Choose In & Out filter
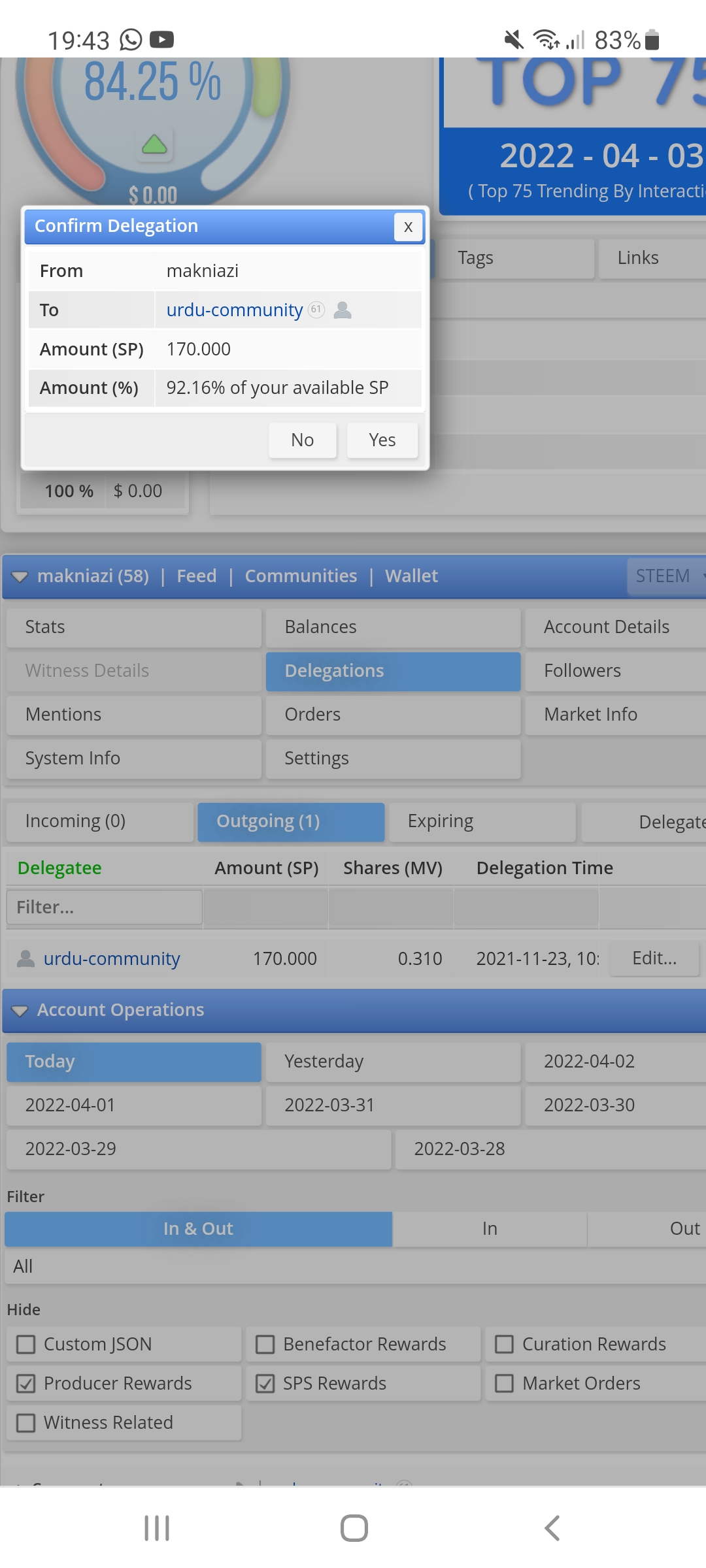 pyautogui.click(x=198, y=1229)
